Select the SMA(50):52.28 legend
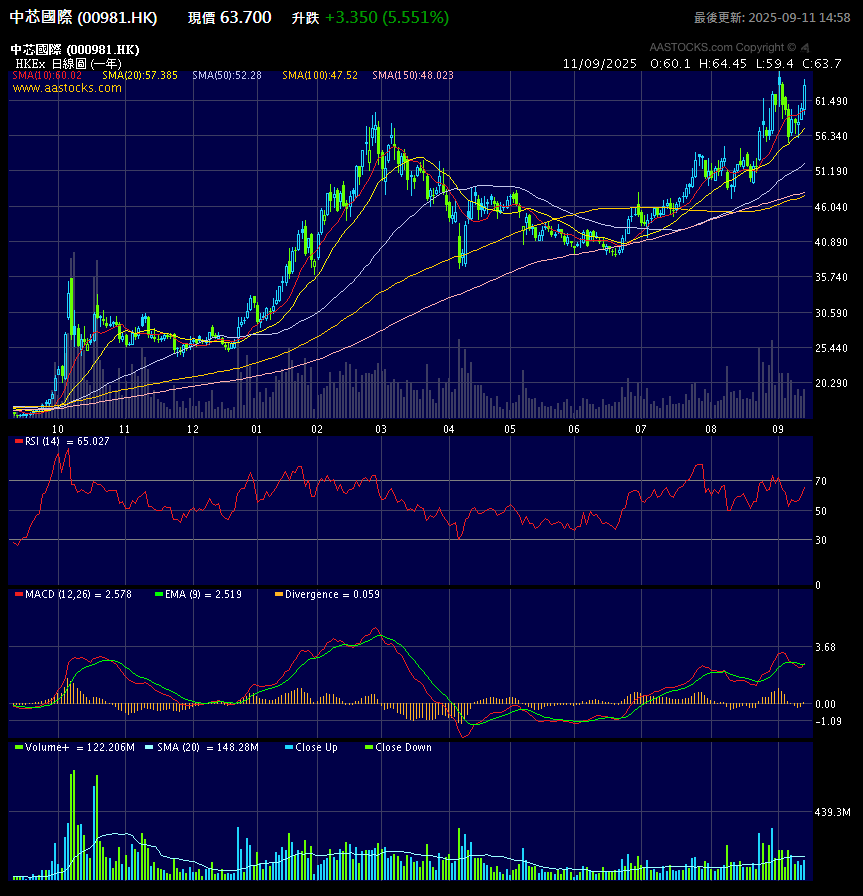863x896 pixels. tap(227, 75)
